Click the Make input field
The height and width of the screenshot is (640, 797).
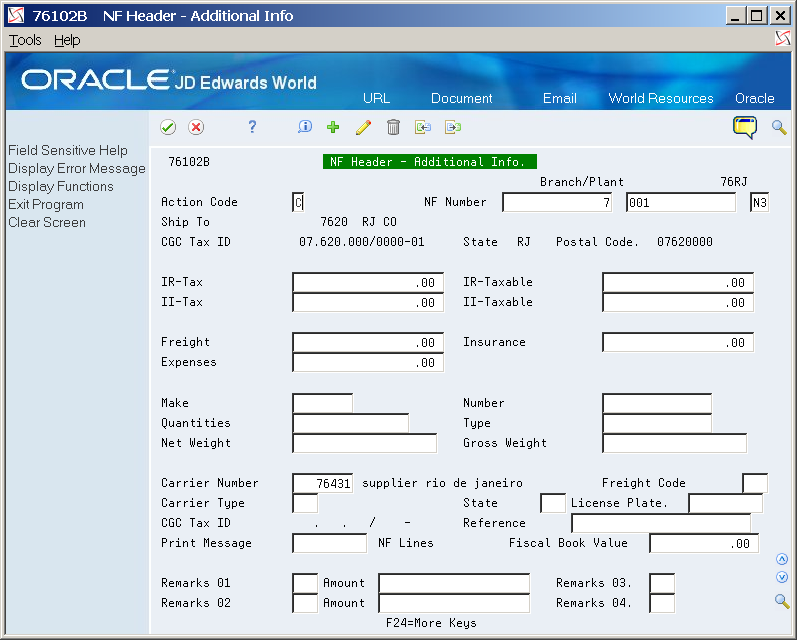pos(322,403)
